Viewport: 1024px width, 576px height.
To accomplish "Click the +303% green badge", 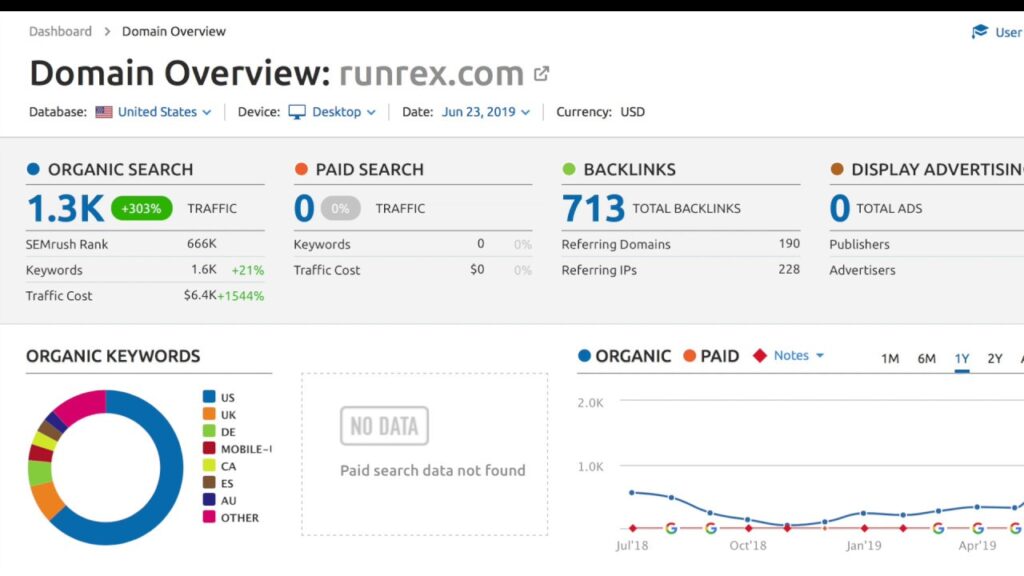I will (x=142, y=208).
